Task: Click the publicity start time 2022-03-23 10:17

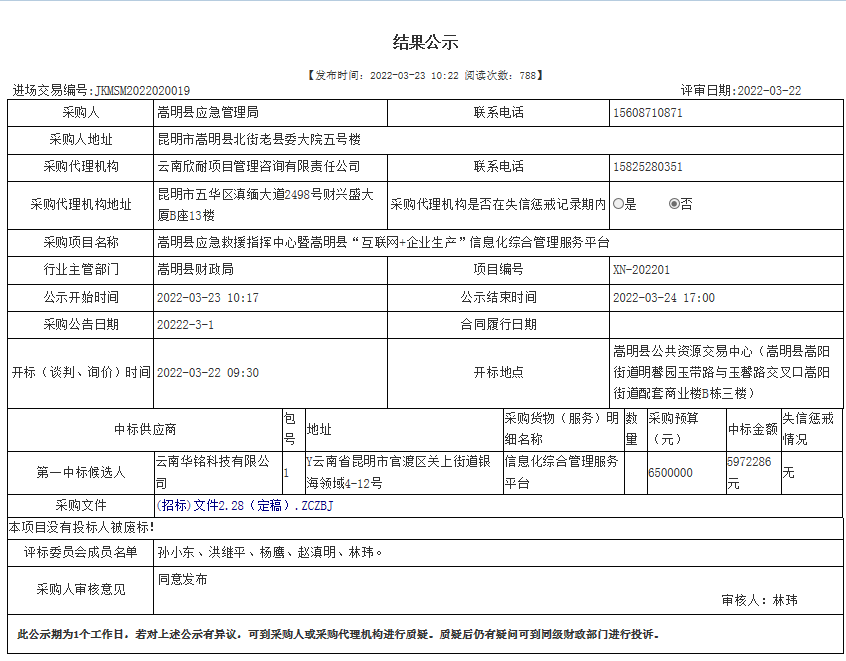Action: click(208, 298)
